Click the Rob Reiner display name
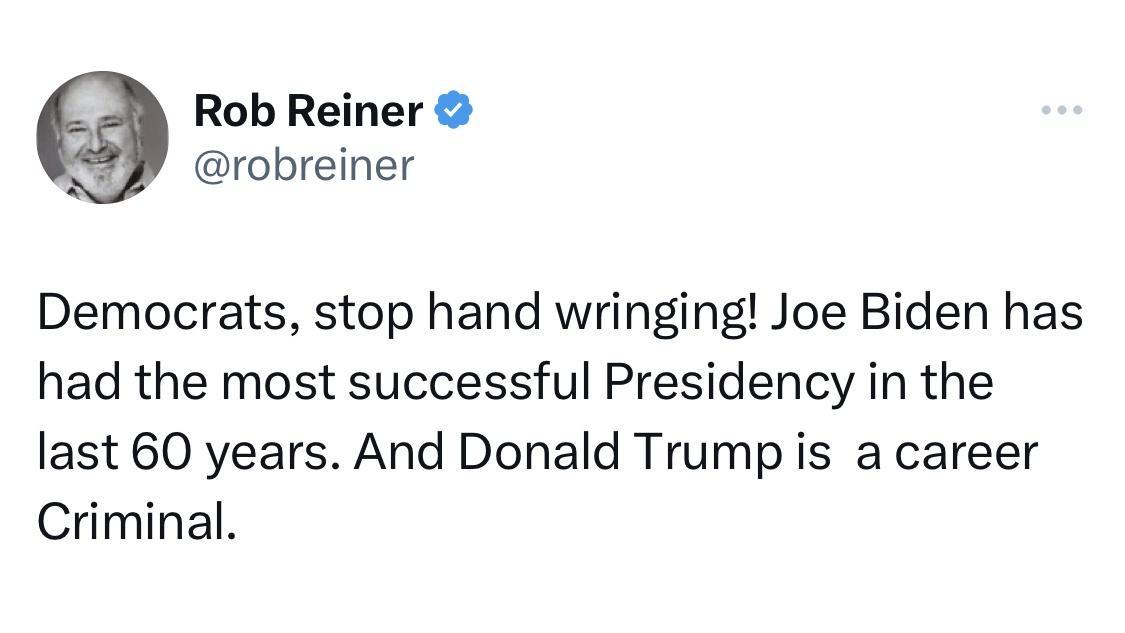 (308, 110)
